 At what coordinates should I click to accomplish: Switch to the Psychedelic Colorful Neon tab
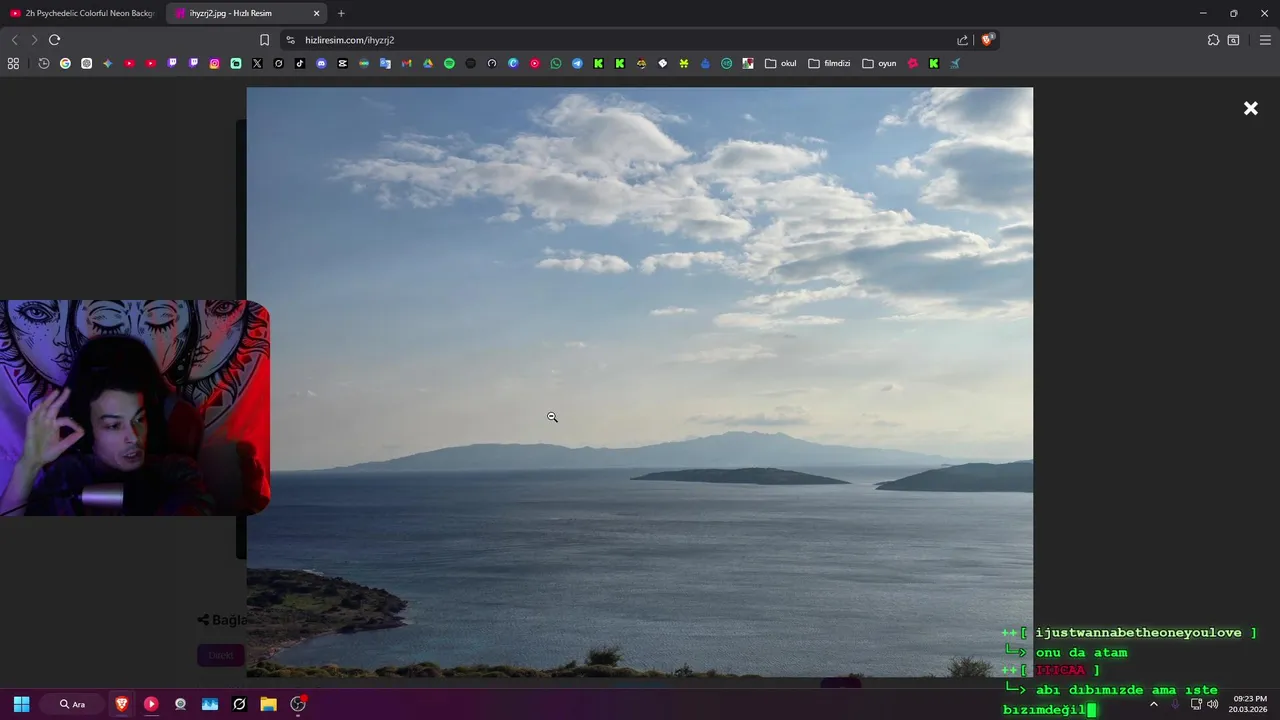pos(82,13)
